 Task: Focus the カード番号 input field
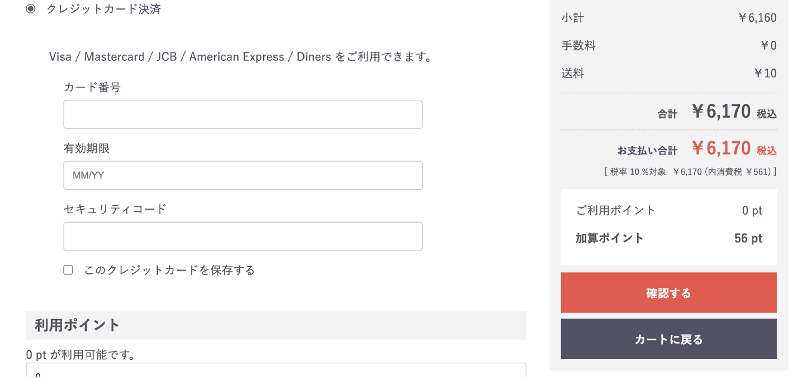(x=243, y=114)
